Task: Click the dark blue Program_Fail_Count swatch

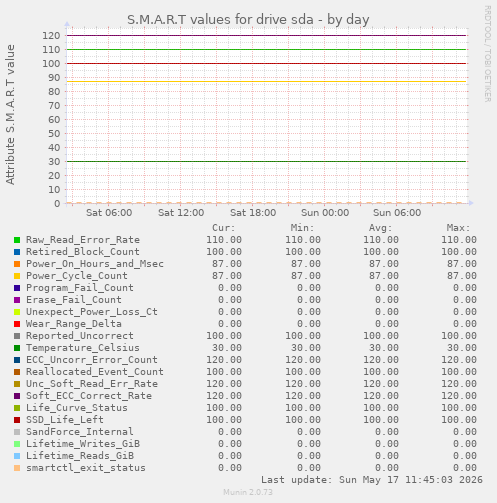Action: click(x=17, y=288)
